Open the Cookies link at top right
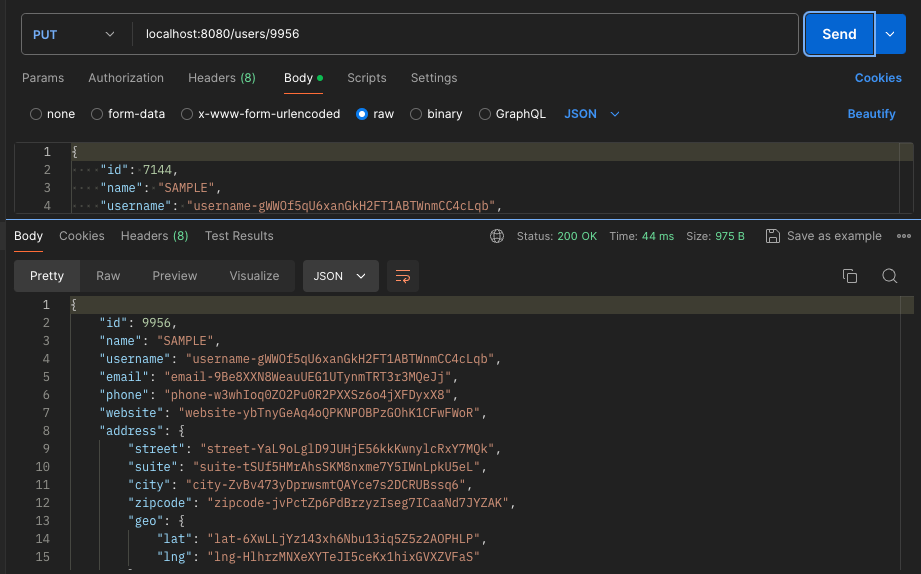Viewport: 921px width, 574px height. [x=878, y=78]
